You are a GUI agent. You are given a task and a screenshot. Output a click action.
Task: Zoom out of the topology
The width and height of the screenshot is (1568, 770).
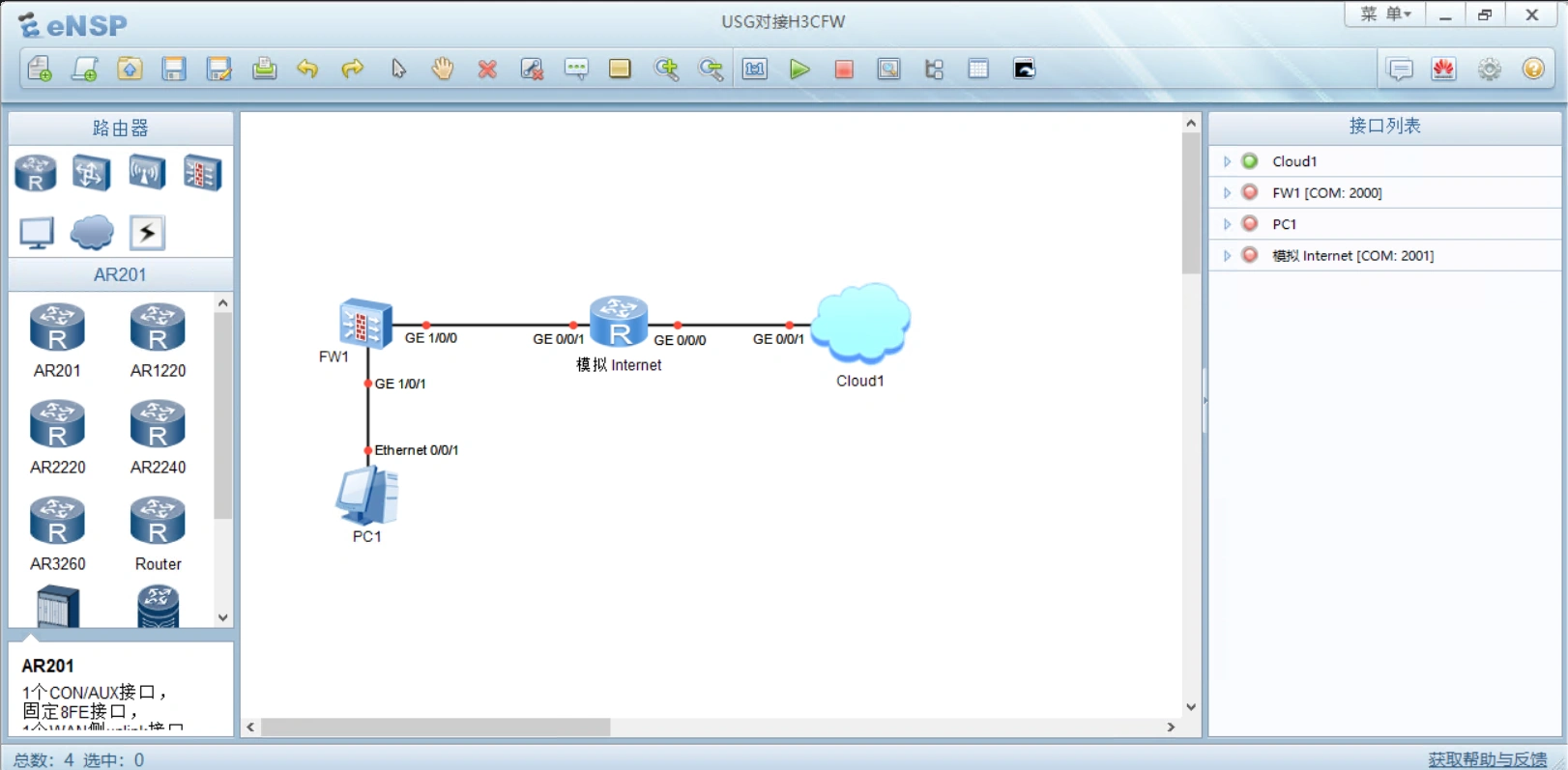pyautogui.click(x=711, y=69)
